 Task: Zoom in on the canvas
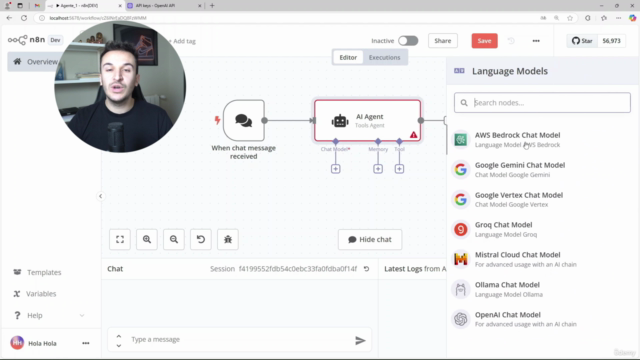tap(147, 239)
